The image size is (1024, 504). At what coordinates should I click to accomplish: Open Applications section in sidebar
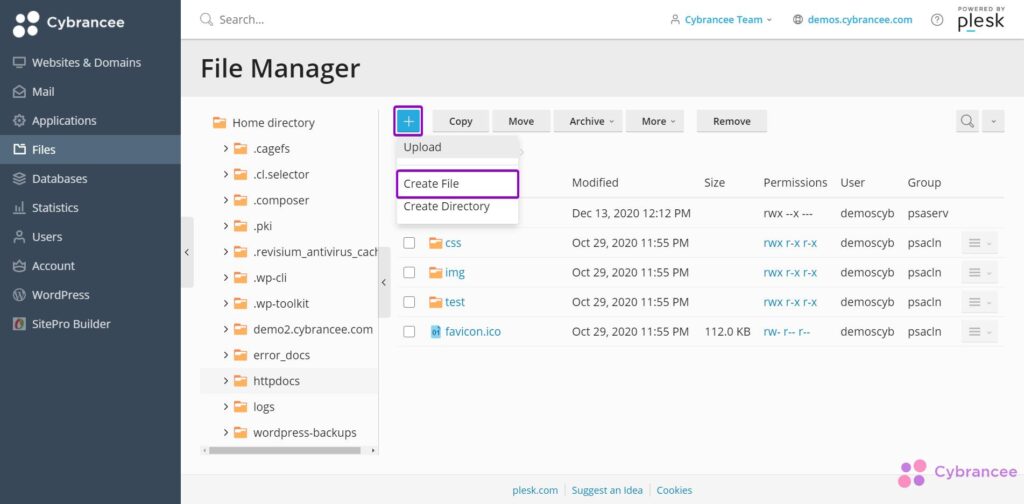(90, 121)
